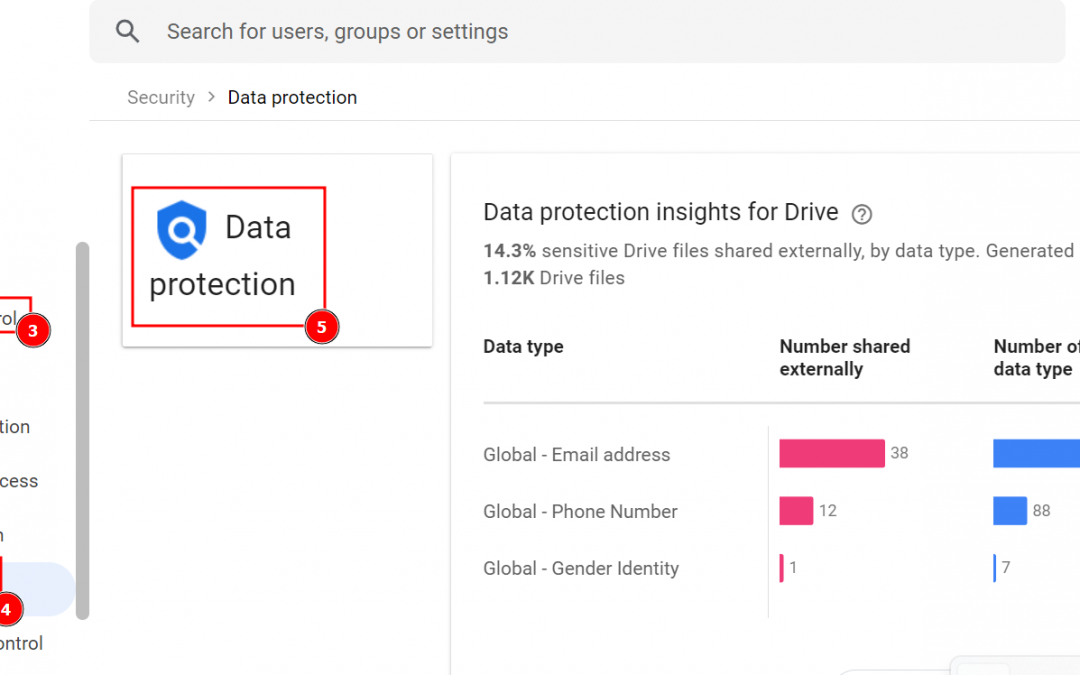
Task: Click the Data protection shield icon
Action: point(181,230)
